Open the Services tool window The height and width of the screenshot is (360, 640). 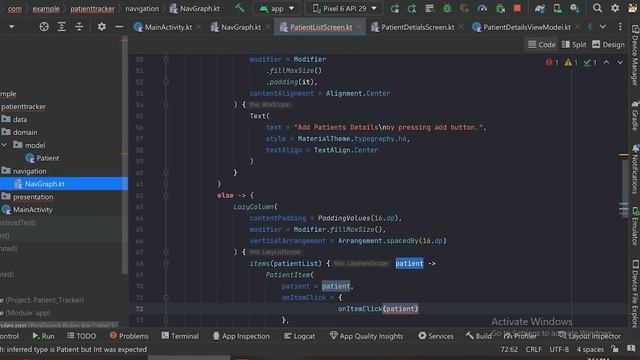click(436, 336)
